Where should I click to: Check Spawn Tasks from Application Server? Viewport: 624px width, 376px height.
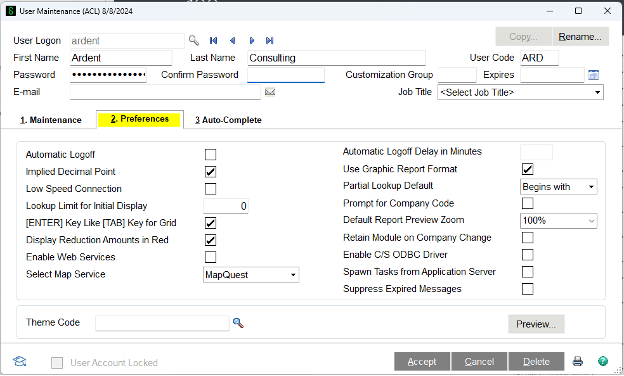[x=527, y=272]
